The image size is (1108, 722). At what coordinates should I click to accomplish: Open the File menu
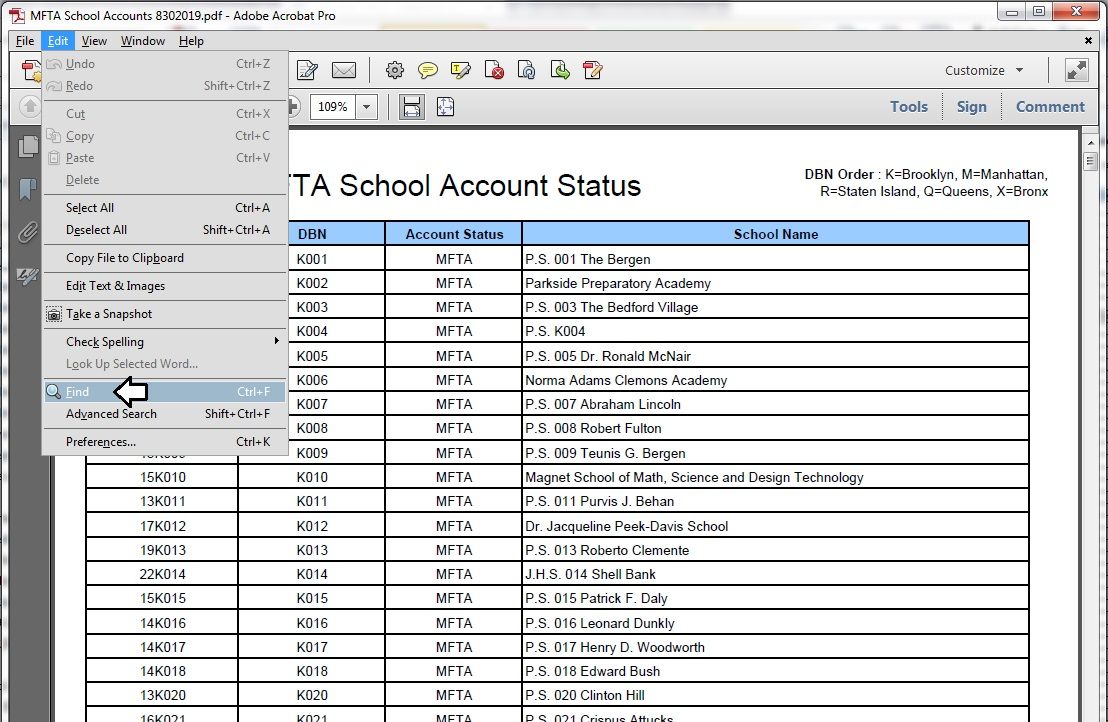[25, 41]
